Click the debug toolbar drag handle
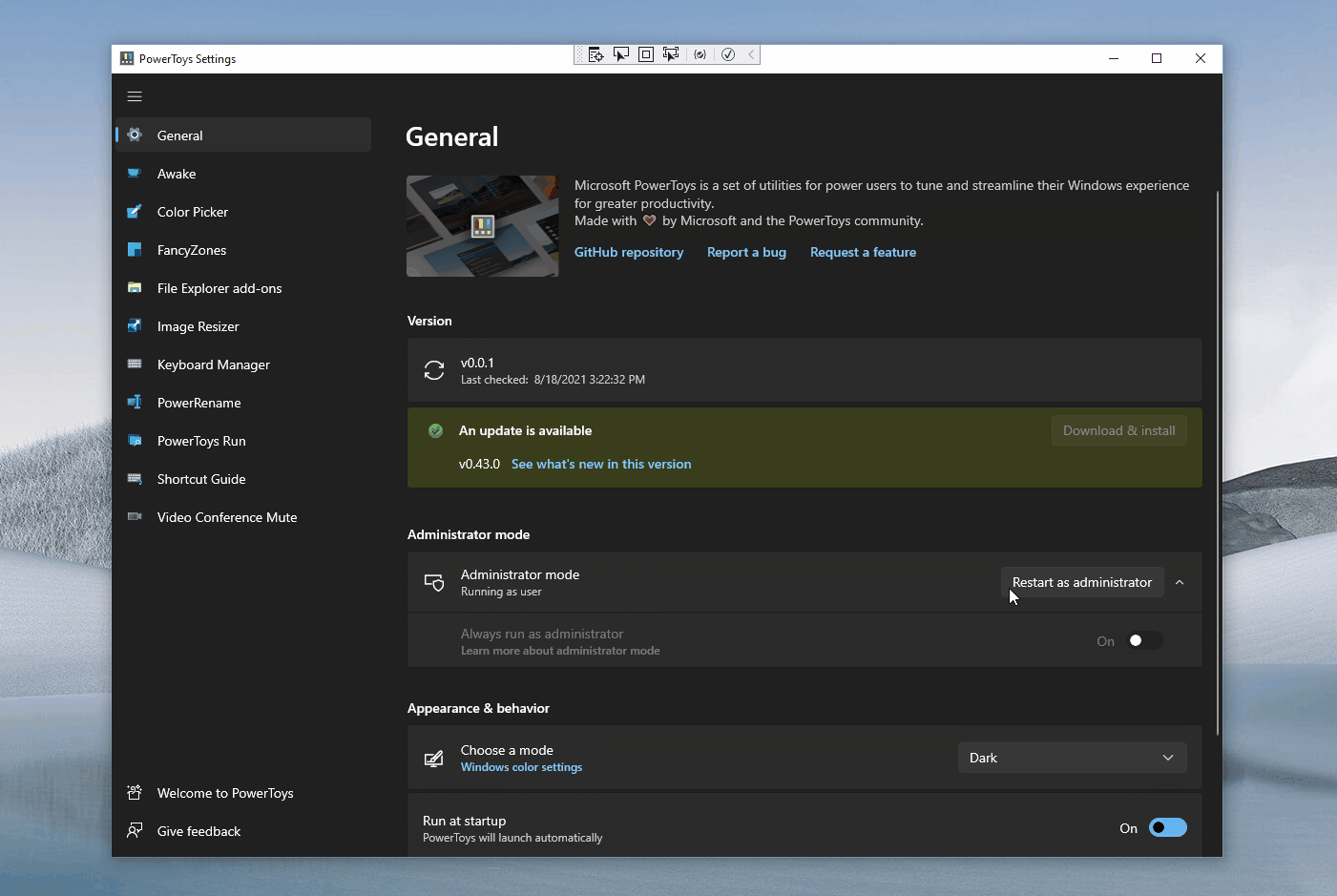The width and height of the screenshot is (1337, 896). 579,54
